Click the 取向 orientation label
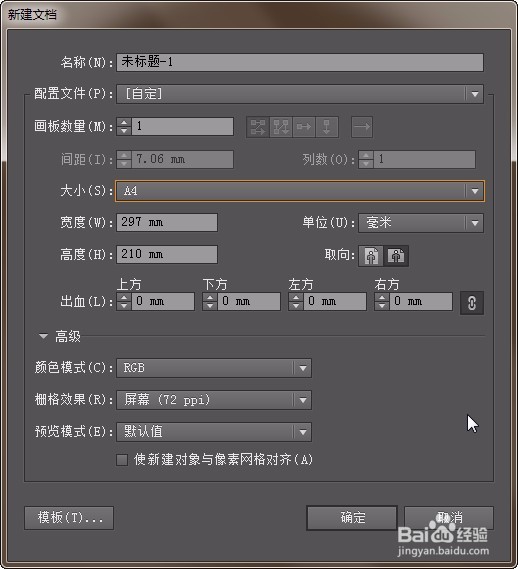 339,255
